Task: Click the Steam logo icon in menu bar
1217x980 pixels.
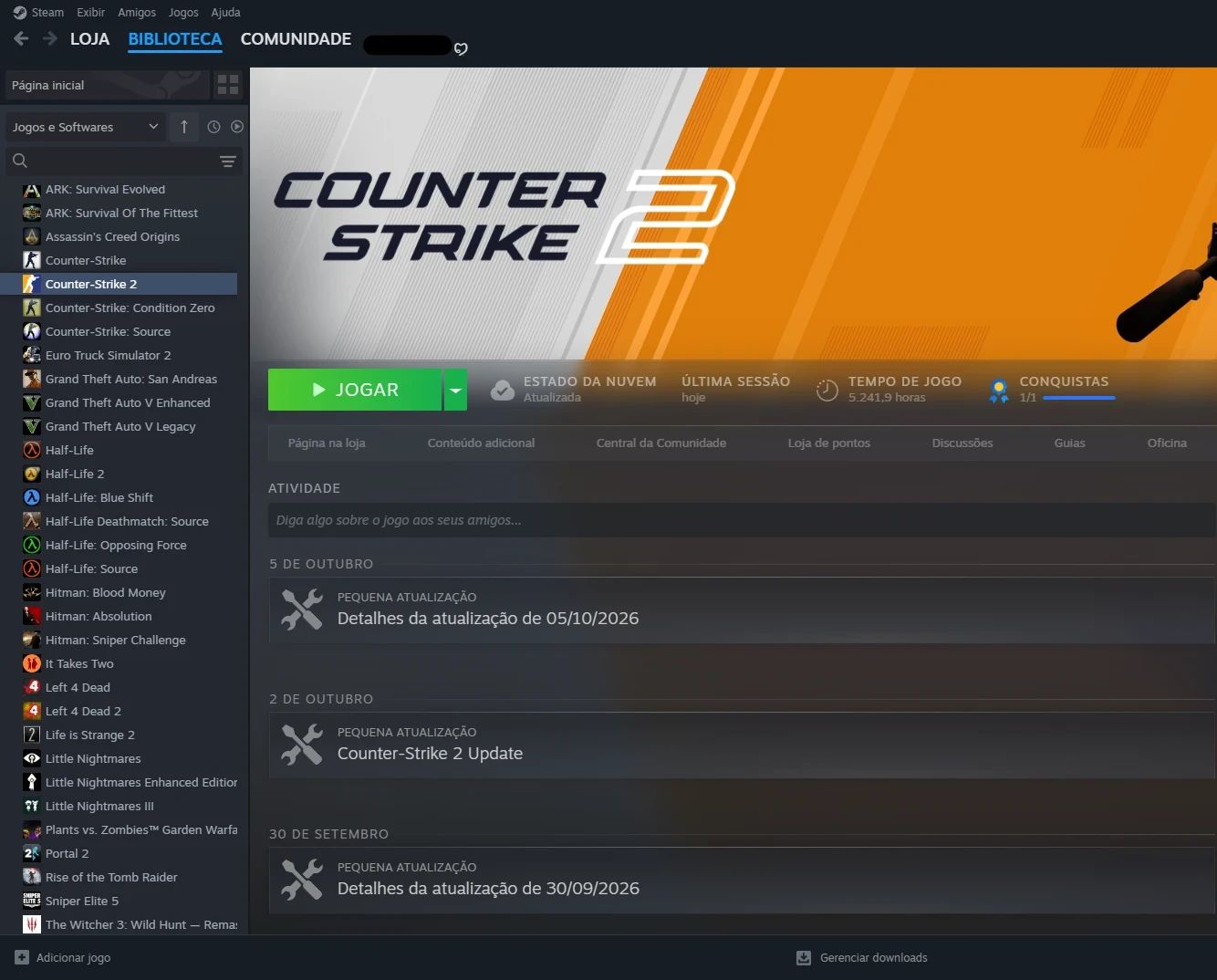Action: tap(20, 13)
